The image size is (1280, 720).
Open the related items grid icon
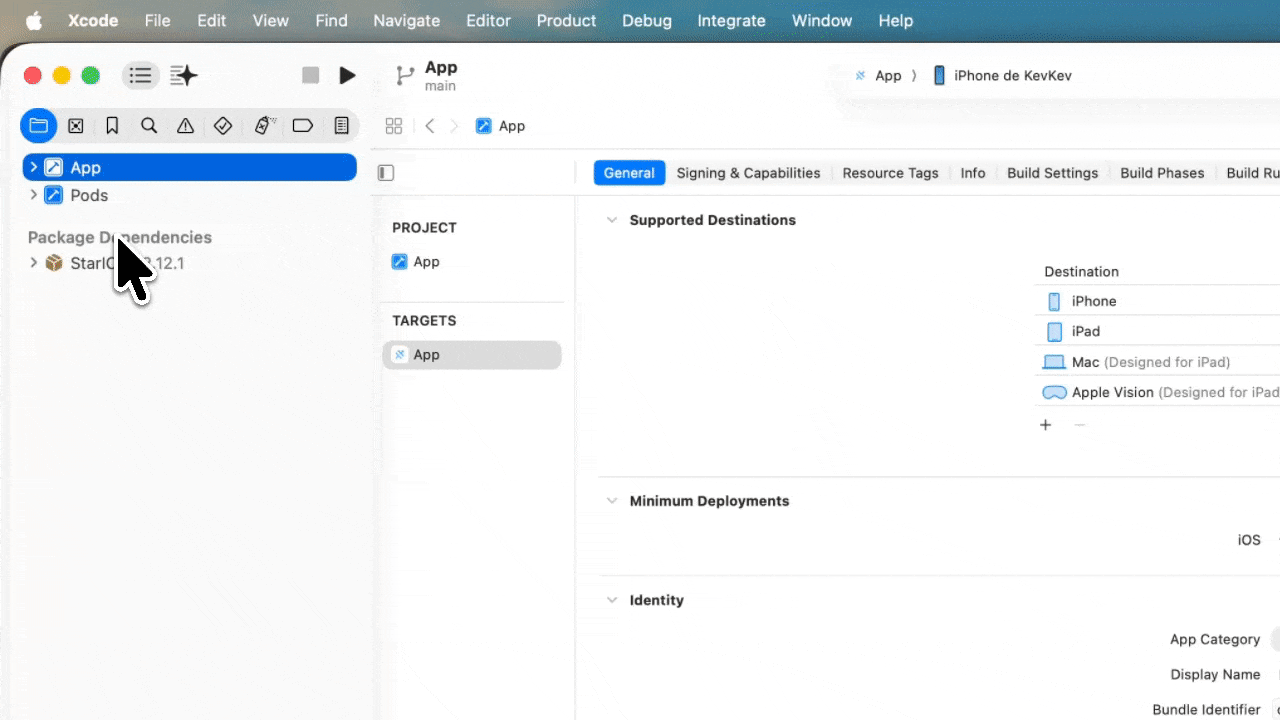point(394,126)
